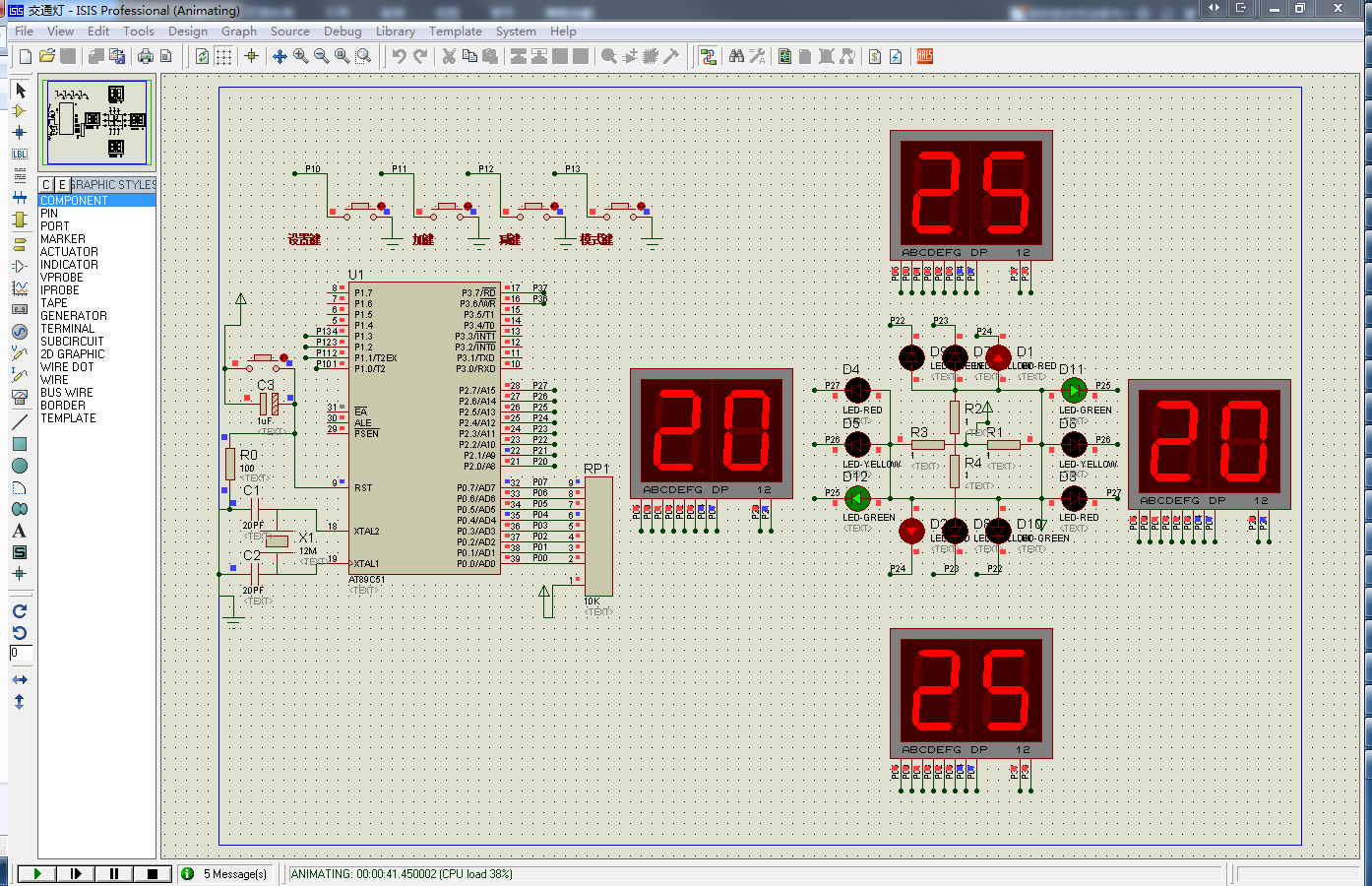Click the Stop simulation button

pos(152,873)
